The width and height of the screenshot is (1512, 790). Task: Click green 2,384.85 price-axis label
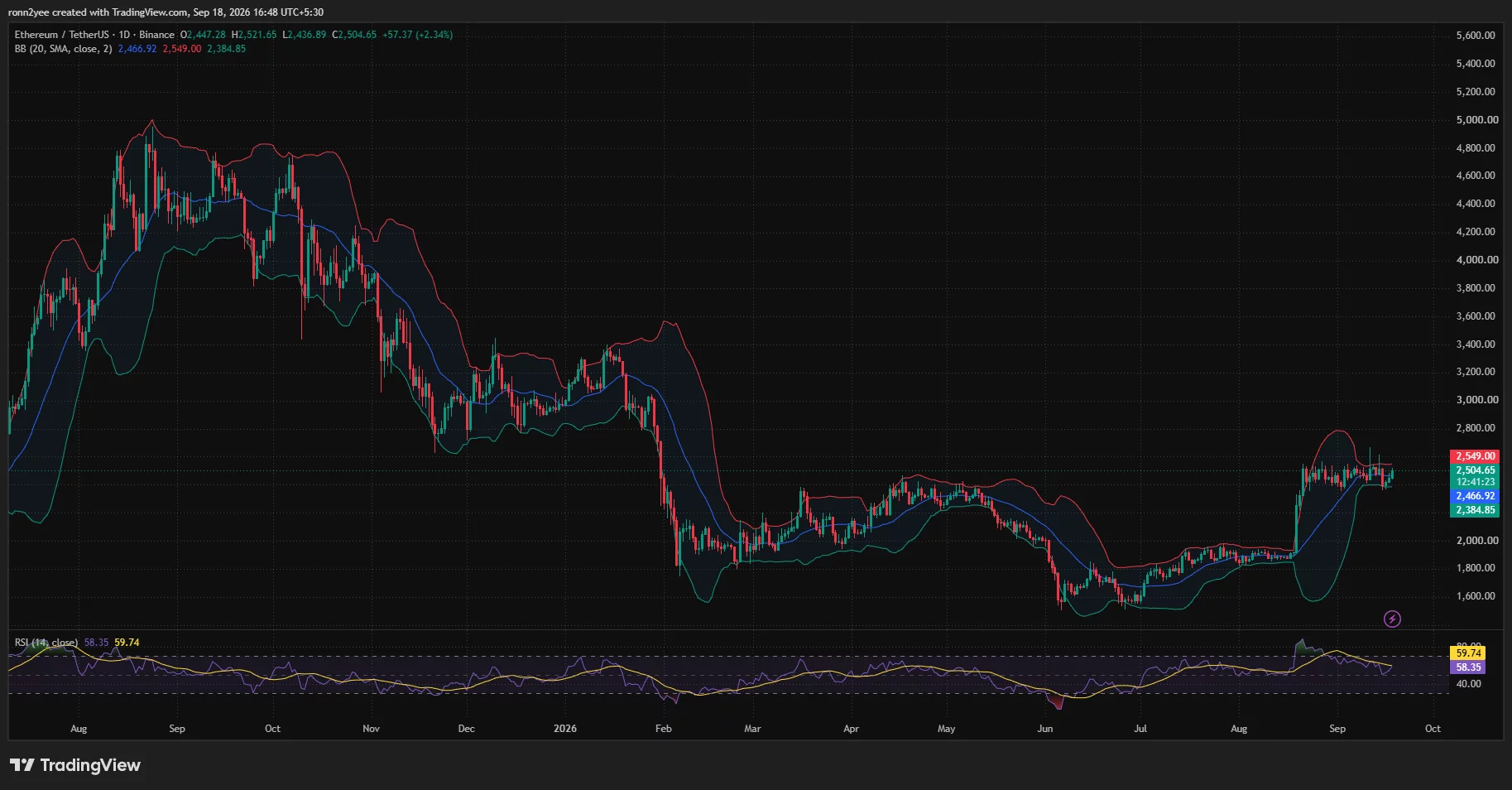[x=1476, y=510]
